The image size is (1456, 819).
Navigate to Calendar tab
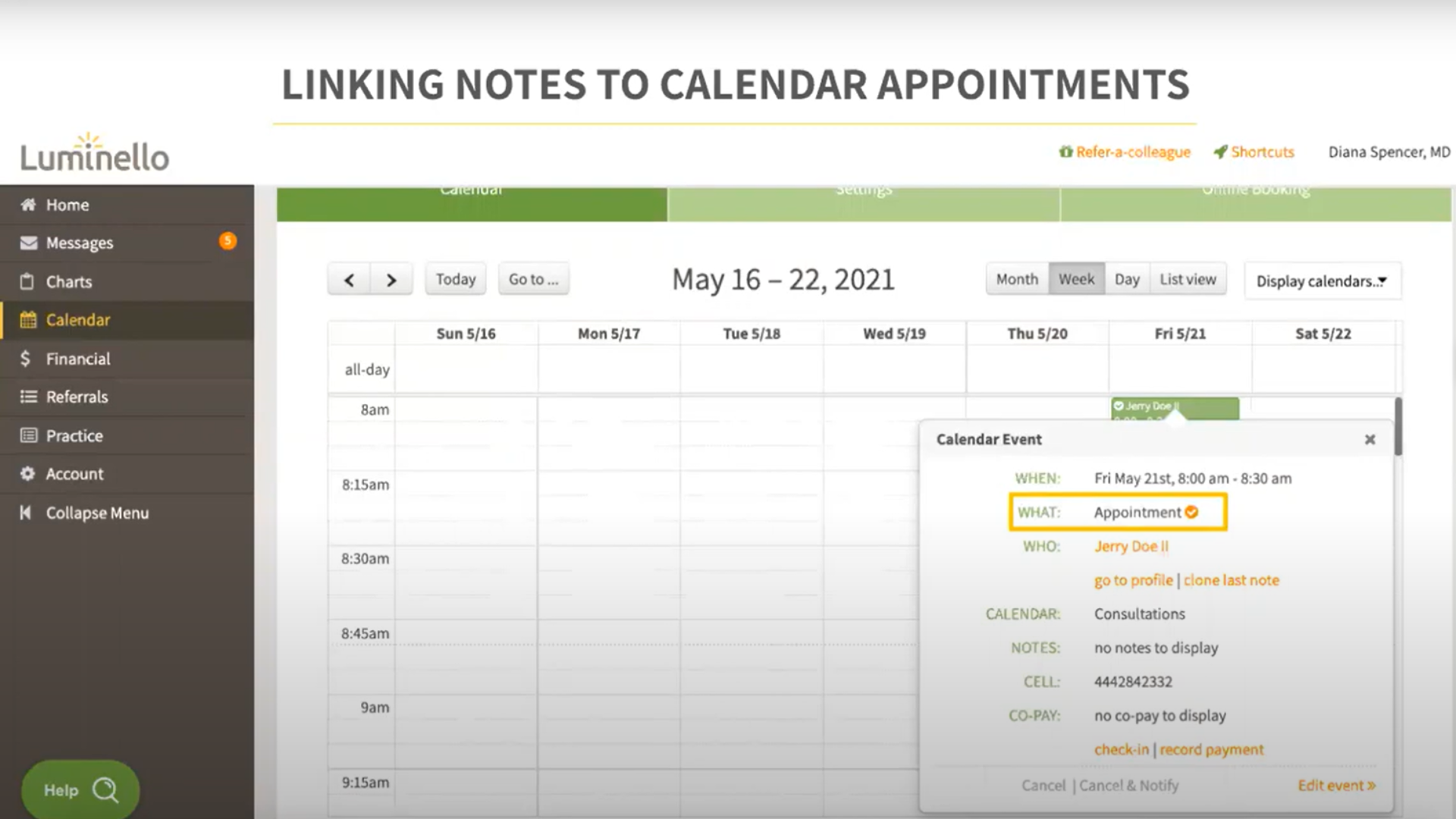(471, 188)
